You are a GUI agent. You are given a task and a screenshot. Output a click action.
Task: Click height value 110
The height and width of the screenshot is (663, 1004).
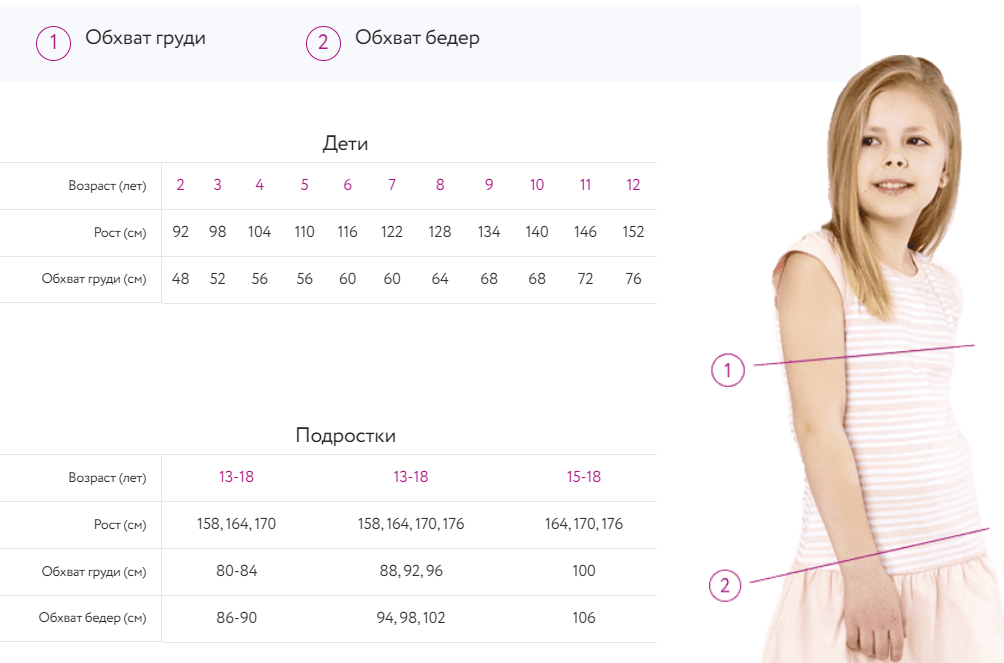305,232
